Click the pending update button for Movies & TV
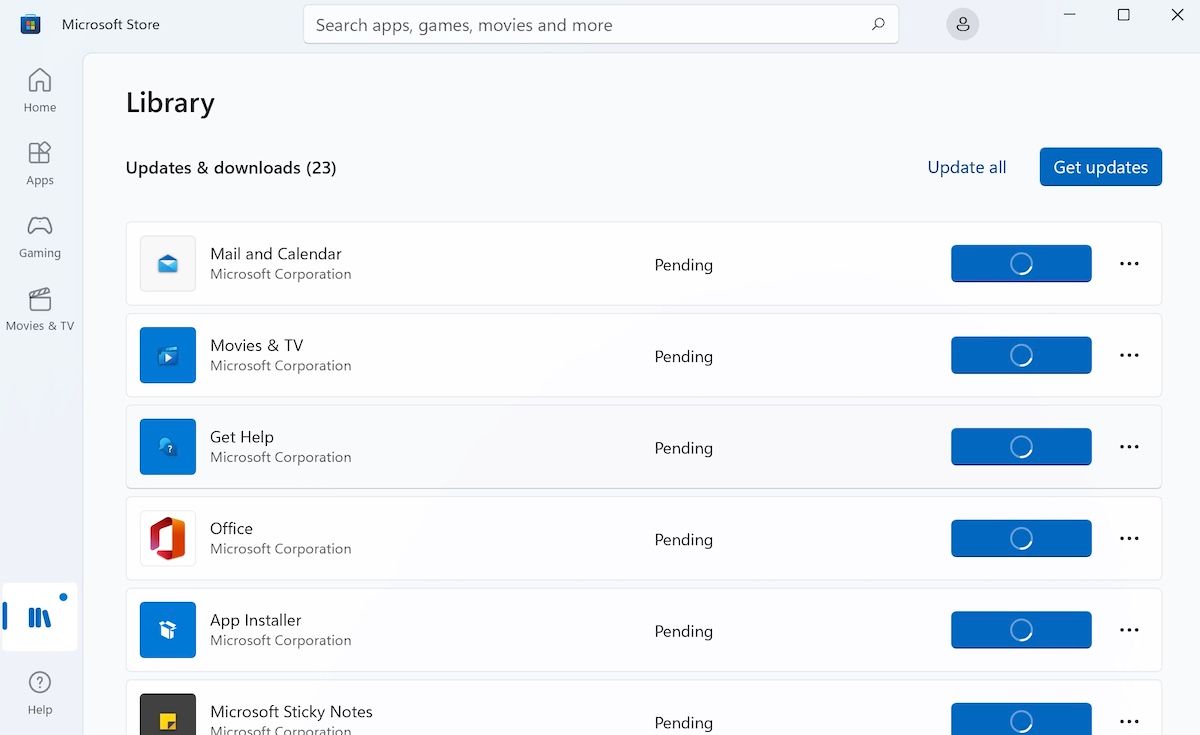 [x=1020, y=355]
